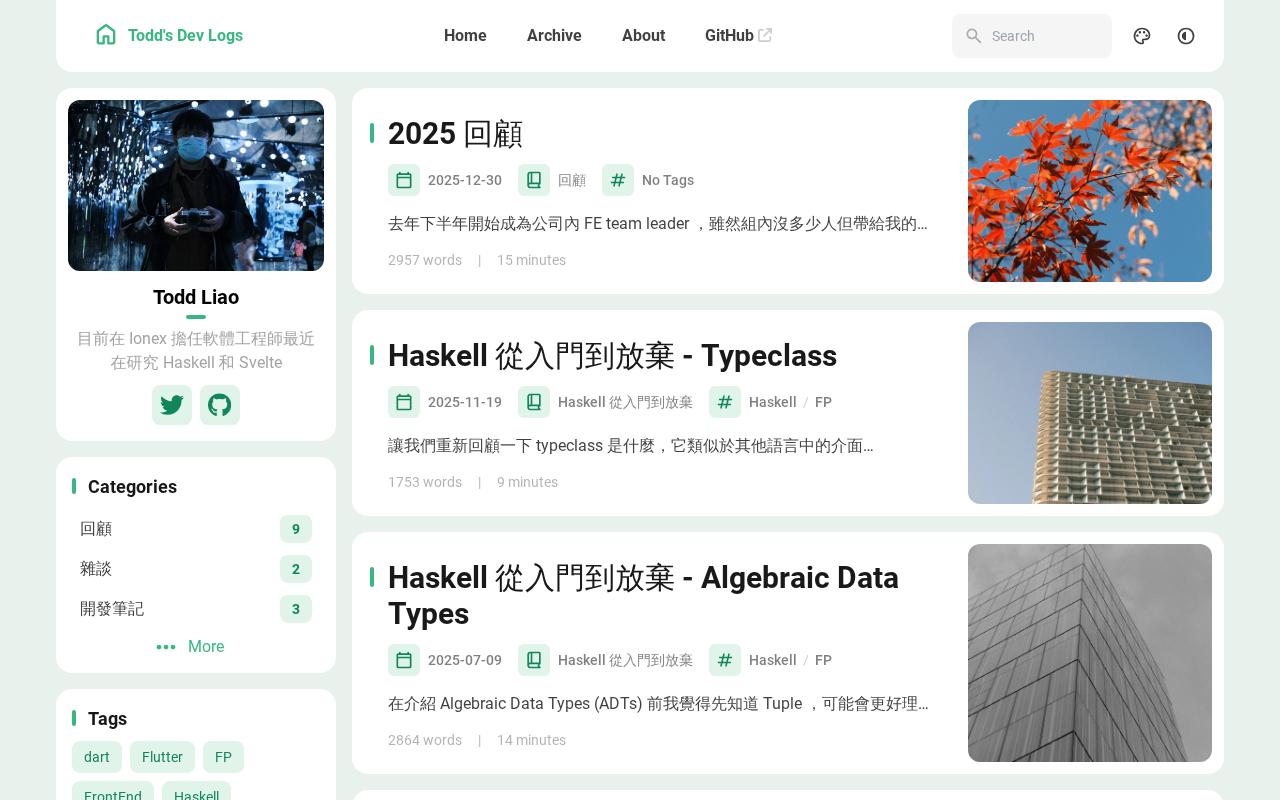Viewport: 1280px width, 800px height.
Task: Click the hash icon beside No Tags
Action: tap(618, 180)
